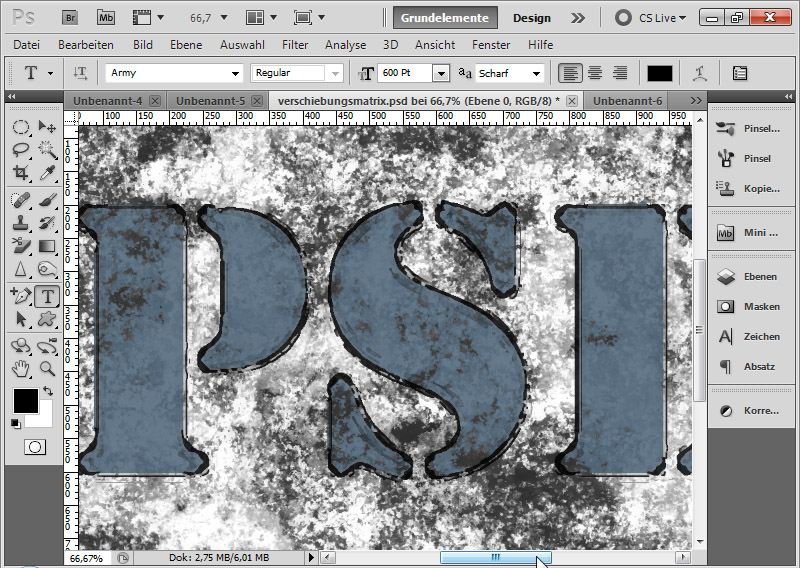The width and height of the screenshot is (800, 568).
Task: Select the Magic Wand tool
Action: (47, 150)
